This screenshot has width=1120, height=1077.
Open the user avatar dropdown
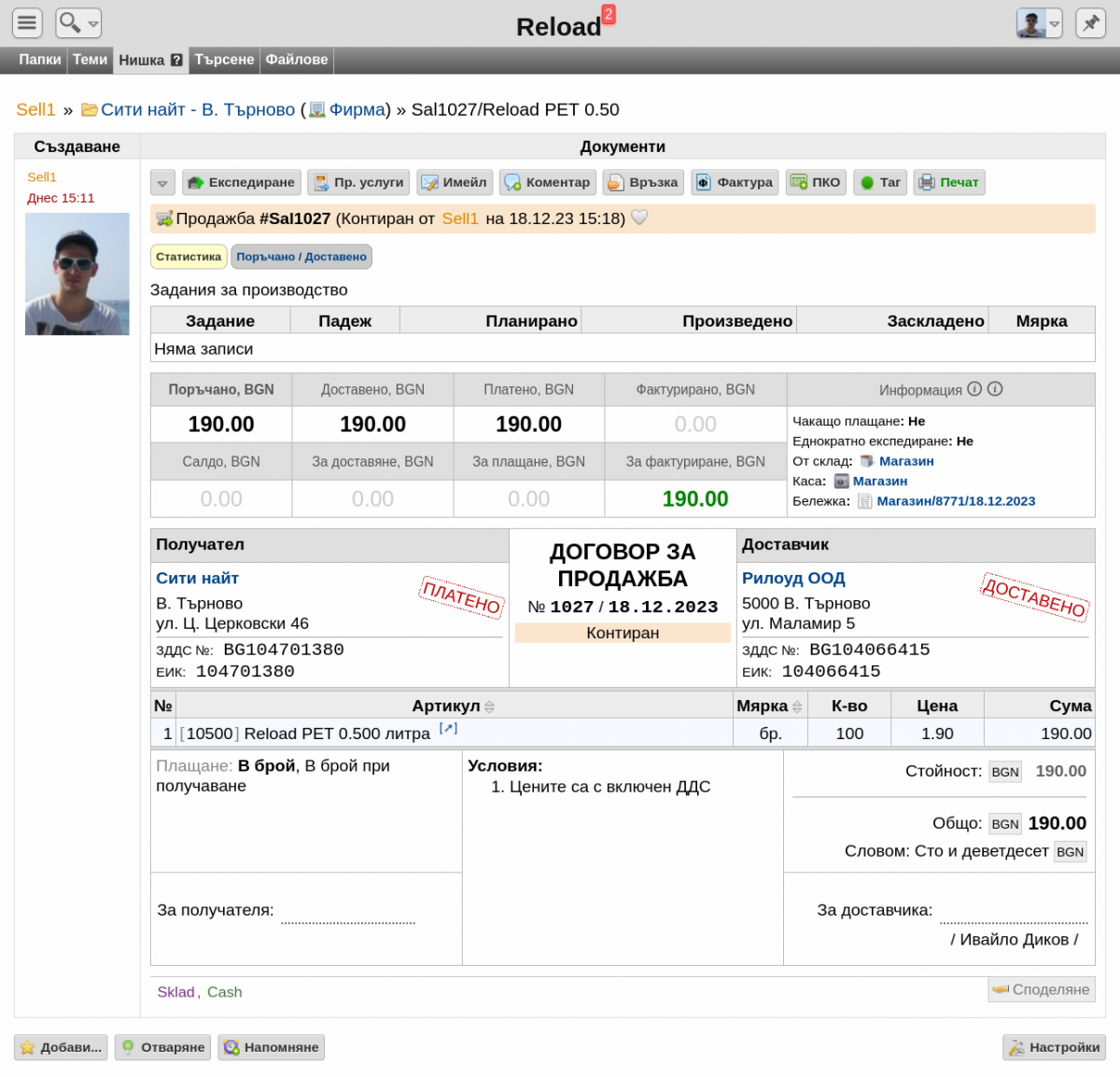pos(1055,23)
